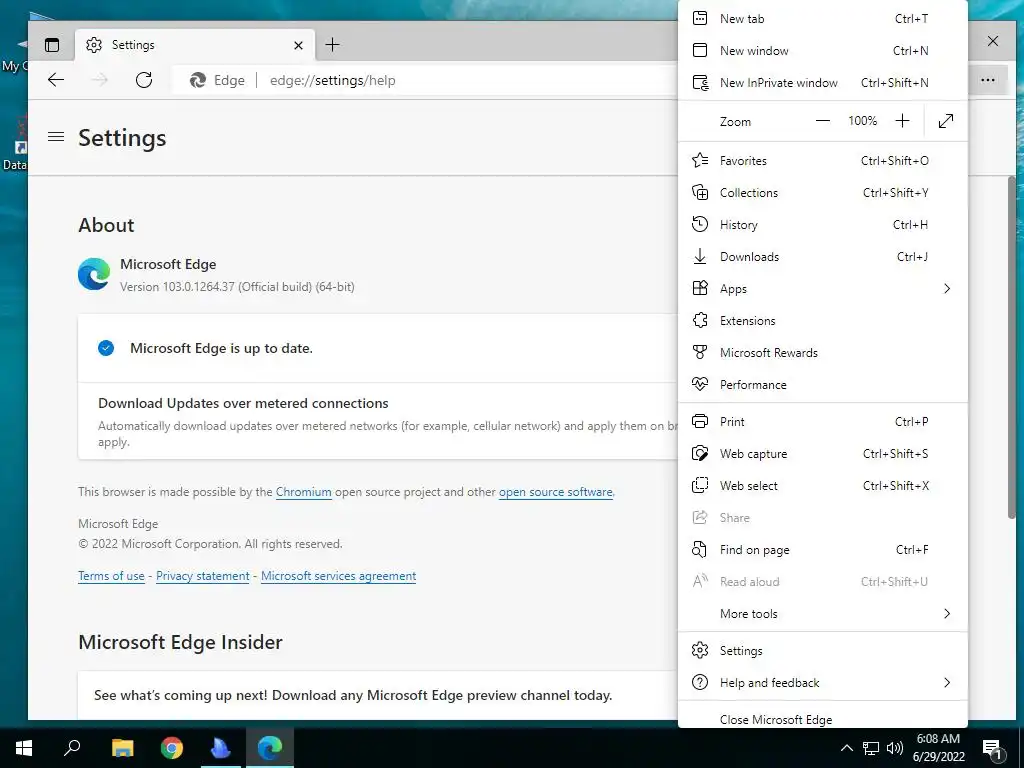Screen dimensions: 1024x768
Task: Open the Terms of use link
Action: tap(111, 576)
